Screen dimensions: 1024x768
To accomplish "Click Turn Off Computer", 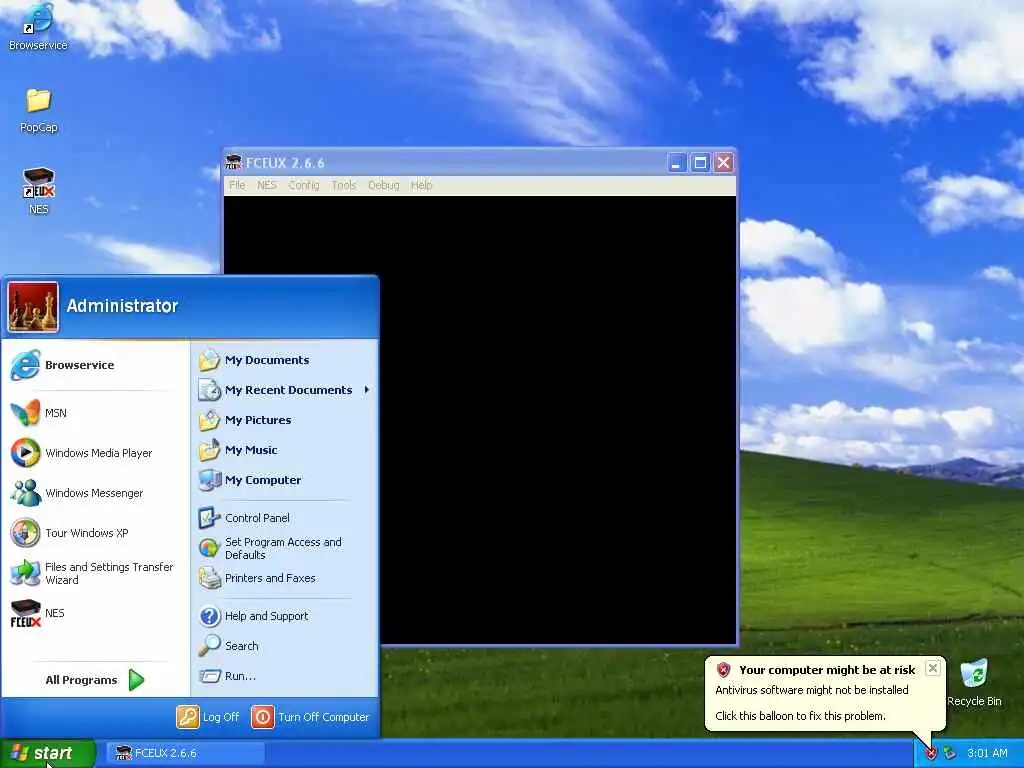I will click(x=311, y=717).
